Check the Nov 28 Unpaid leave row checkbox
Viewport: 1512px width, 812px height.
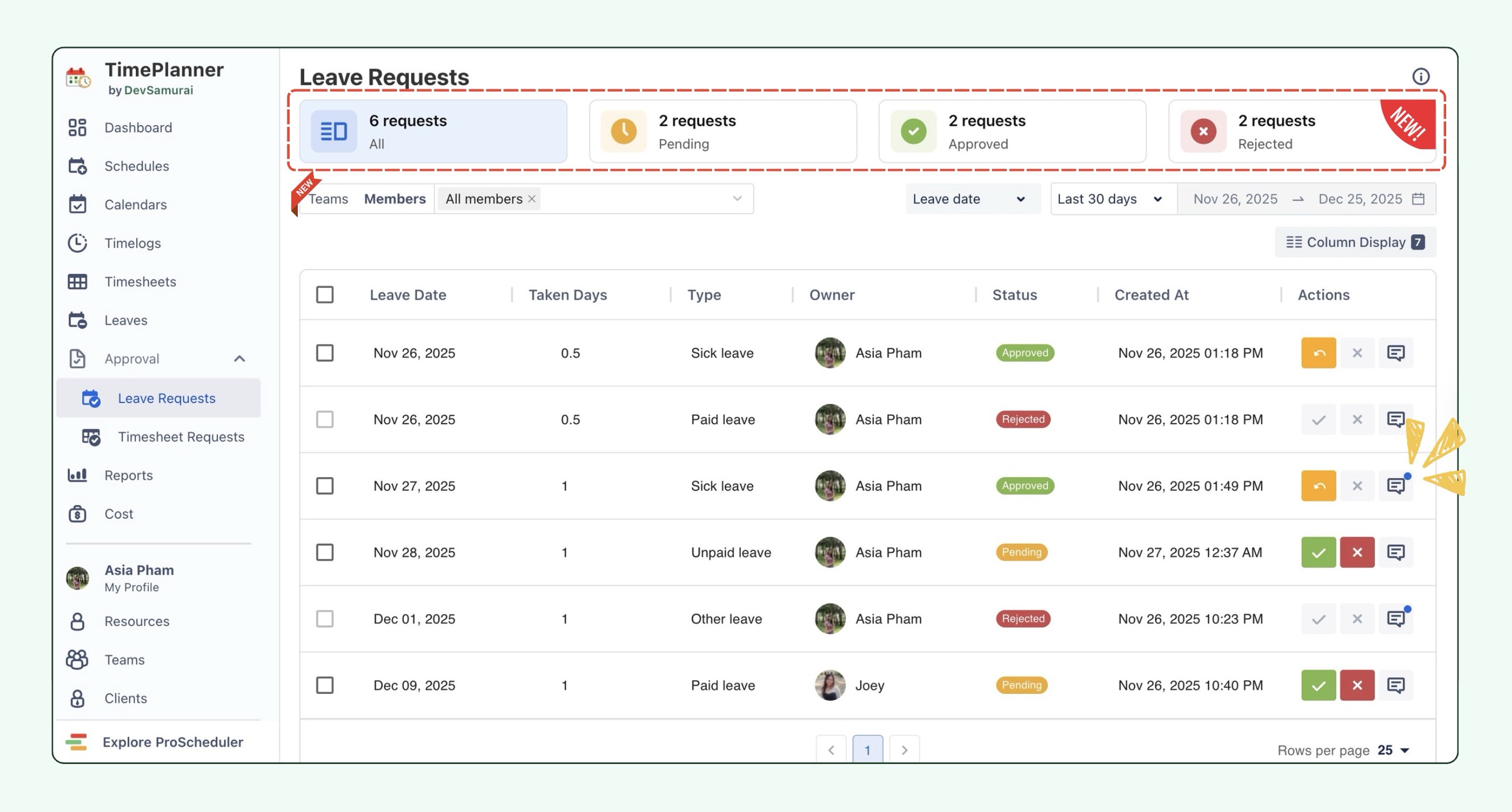tap(325, 552)
